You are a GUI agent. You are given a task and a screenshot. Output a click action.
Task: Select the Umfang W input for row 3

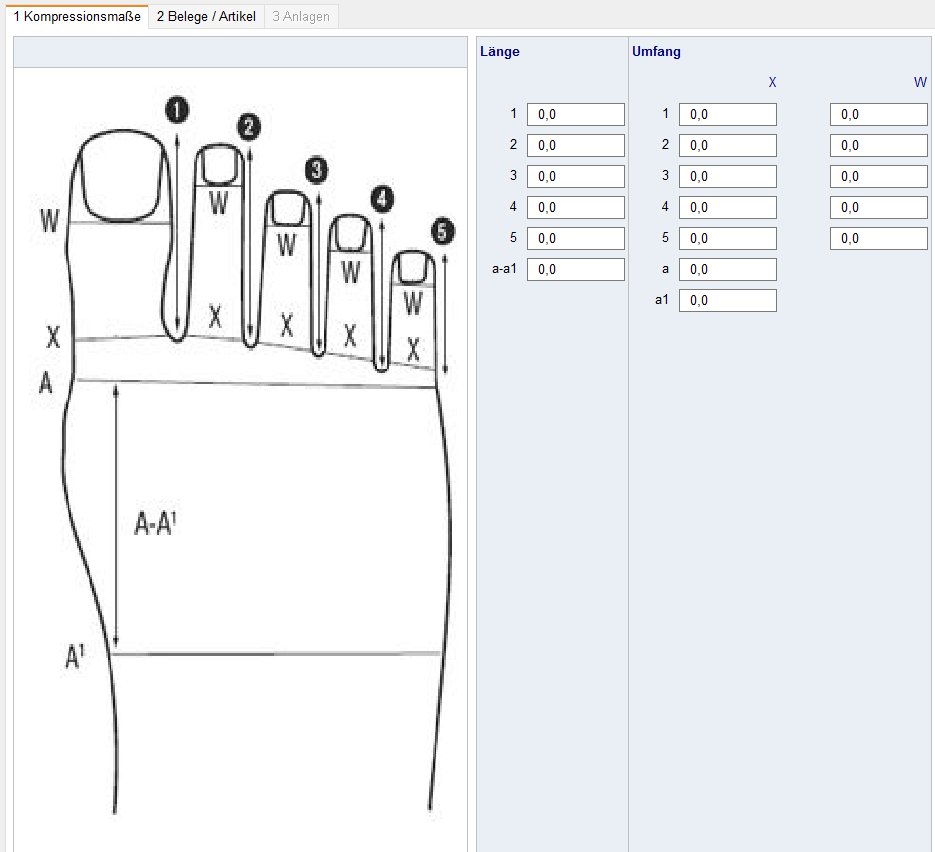pos(879,177)
